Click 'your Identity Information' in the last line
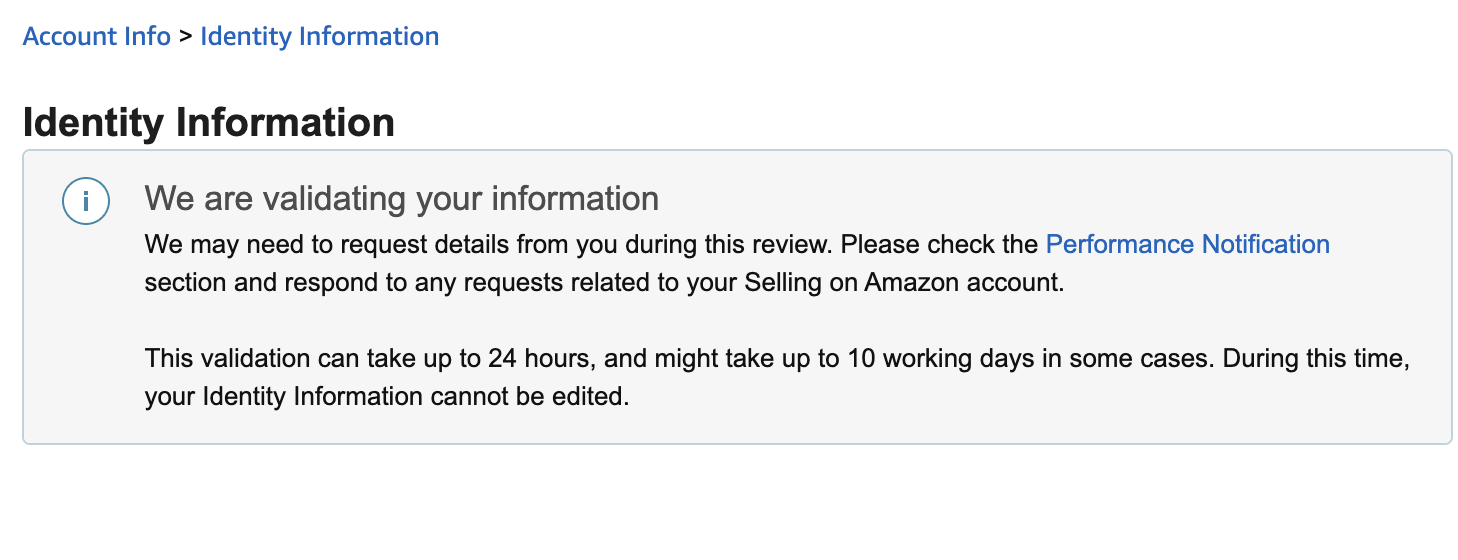1458x560 pixels. coord(284,396)
